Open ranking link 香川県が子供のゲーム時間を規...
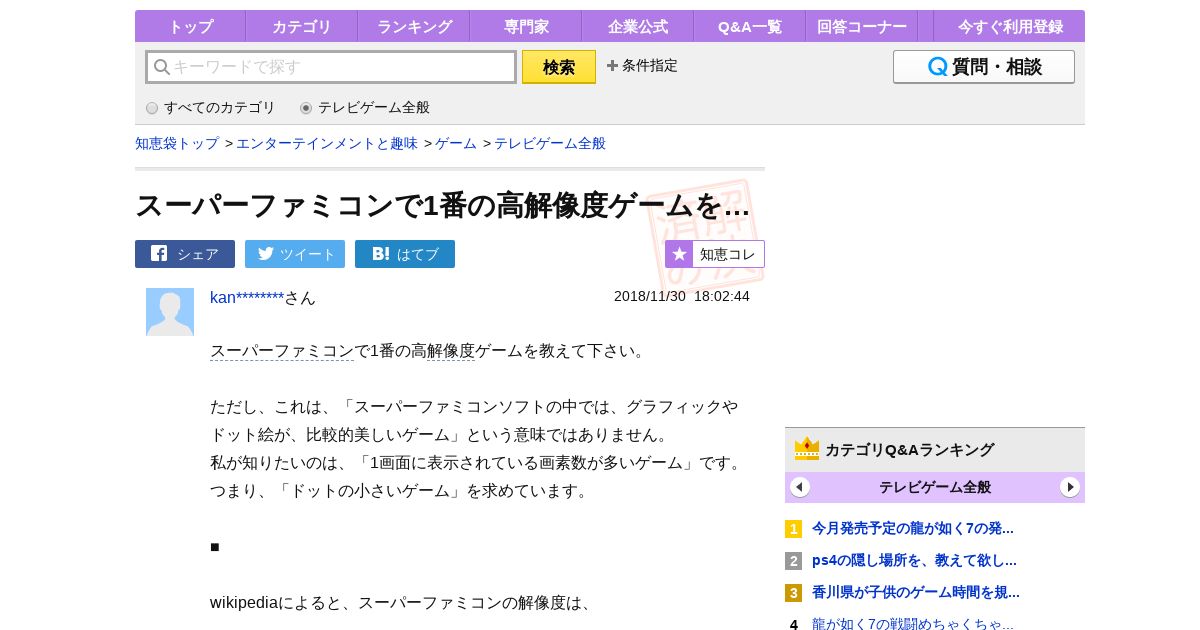1200x630 pixels. pos(916,592)
